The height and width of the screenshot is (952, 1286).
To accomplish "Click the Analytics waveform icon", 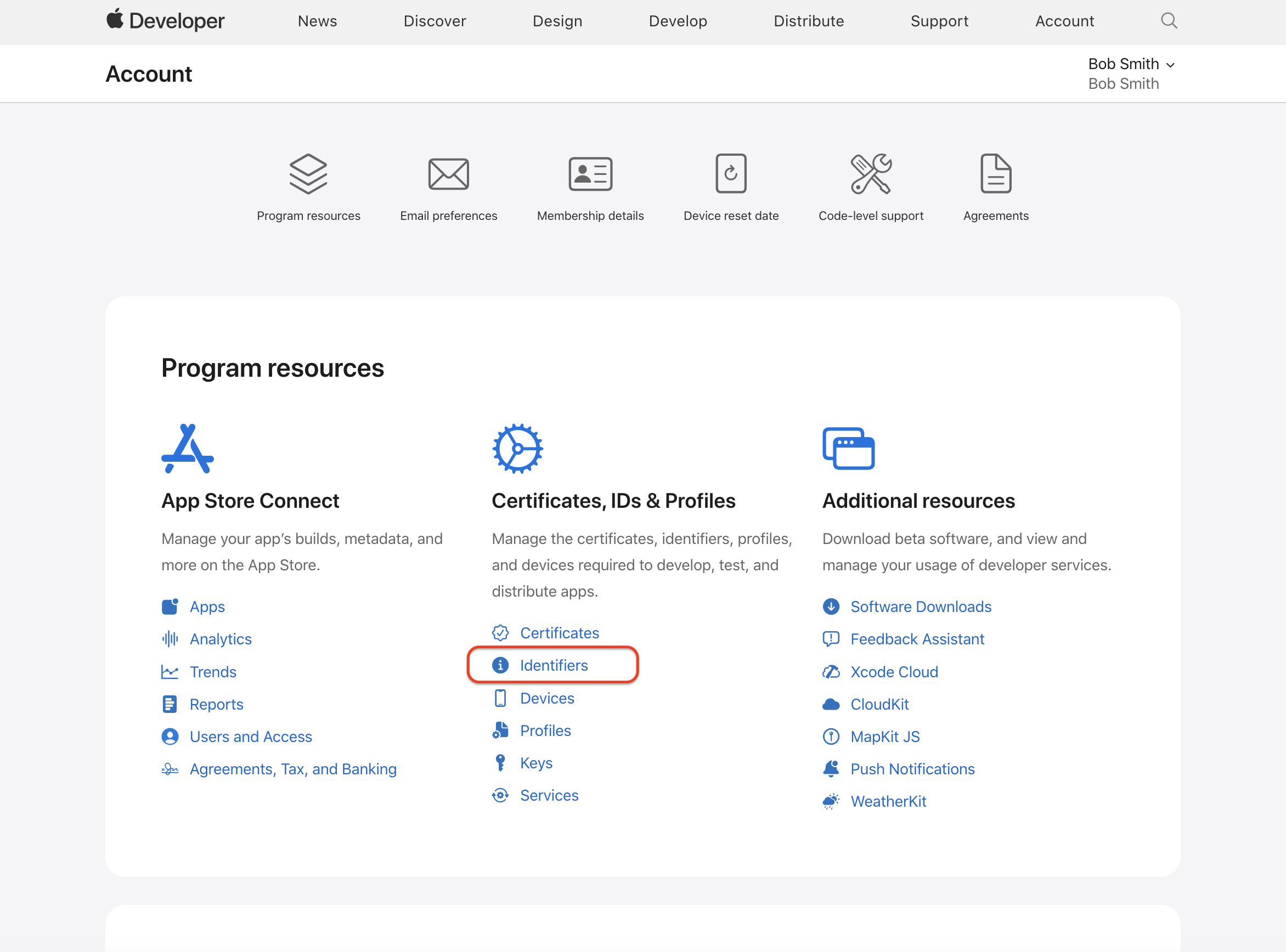I will [170, 639].
